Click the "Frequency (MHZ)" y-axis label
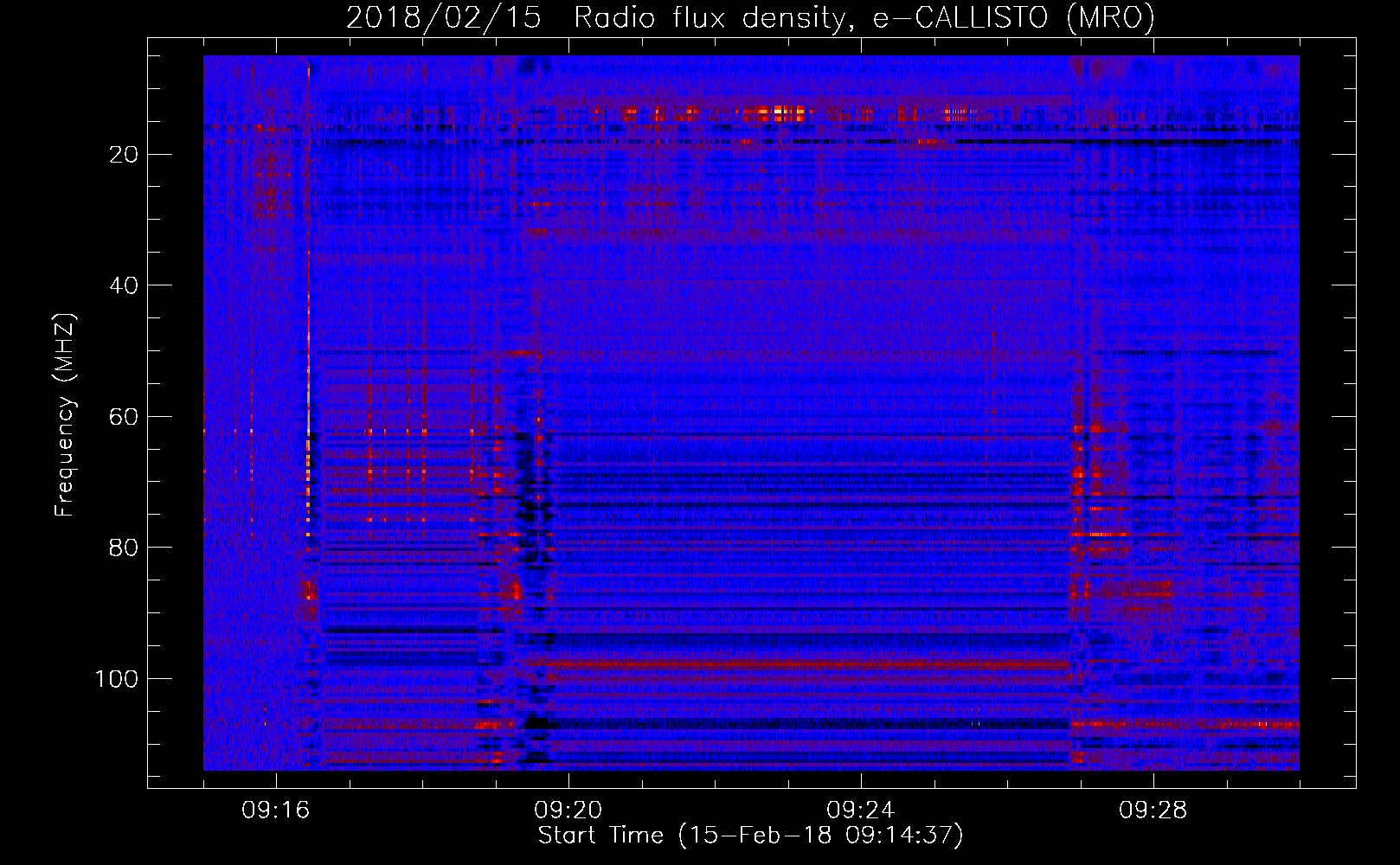 pyautogui.click(x=65, y=415)
